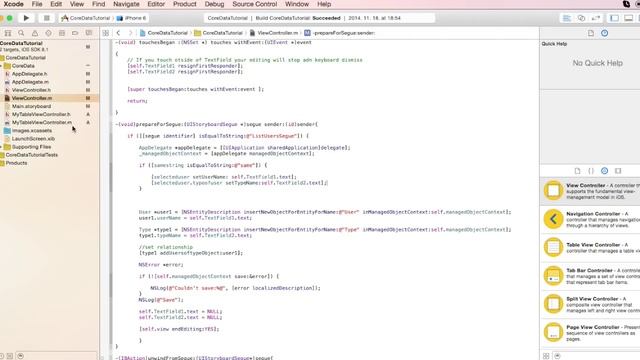Switch to the version editor
The image size is (640, 360).
coord(596,18)
